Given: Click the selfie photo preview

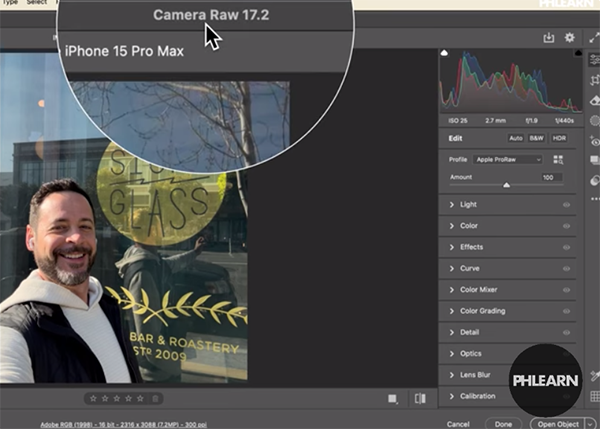Looking at the screenshot, I should point(124,232).
